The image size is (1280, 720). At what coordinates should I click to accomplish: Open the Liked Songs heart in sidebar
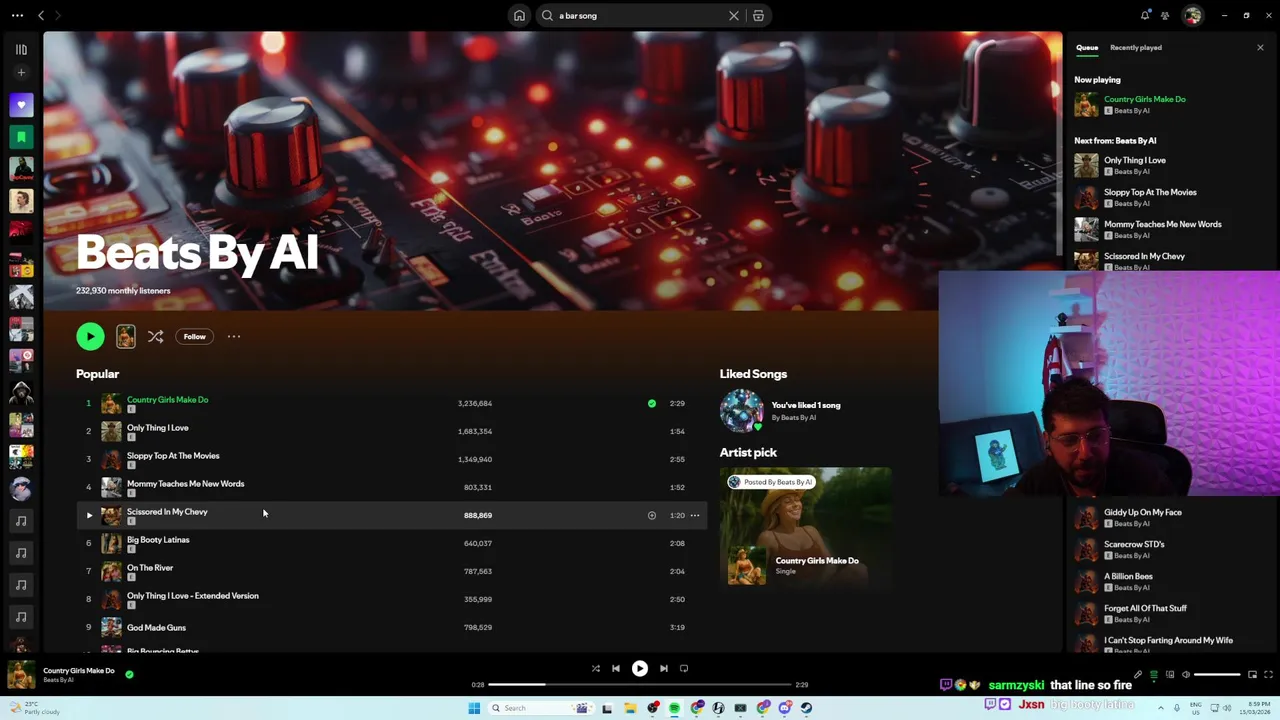(x=21, y=105)
